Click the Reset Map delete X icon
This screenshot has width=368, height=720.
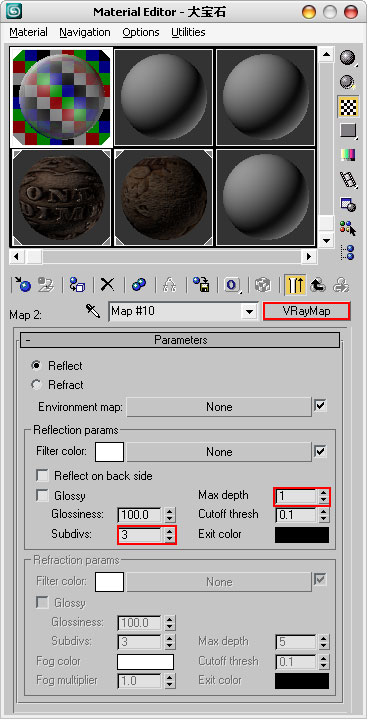107,285
